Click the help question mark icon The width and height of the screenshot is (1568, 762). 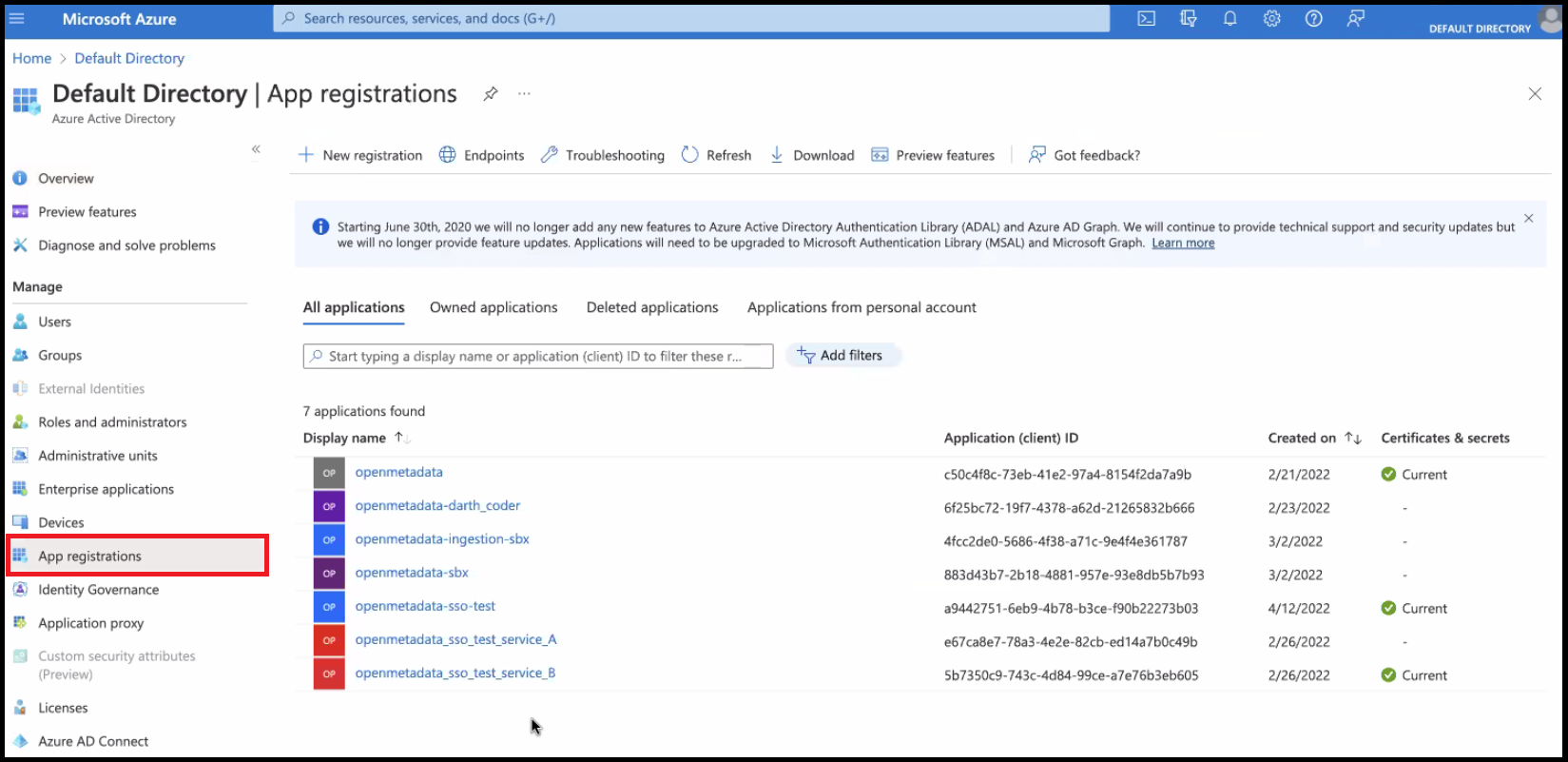coord(1313,19)
